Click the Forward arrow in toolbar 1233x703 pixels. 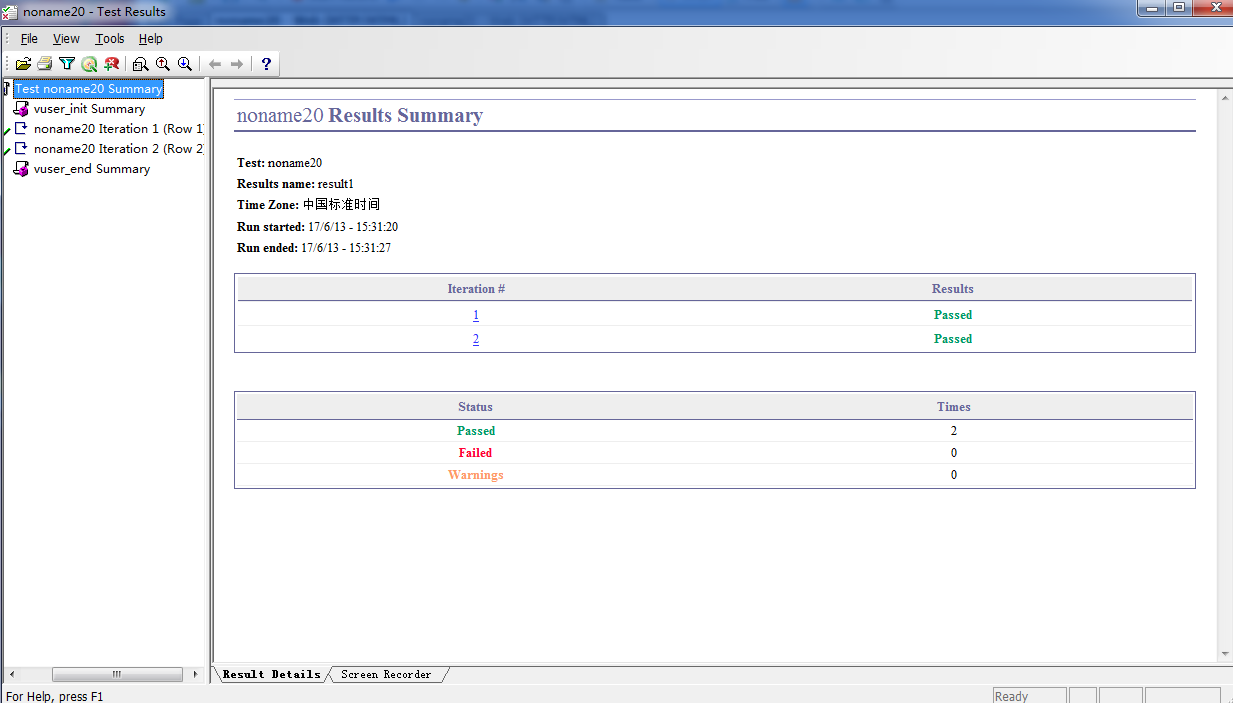(237, 64)
